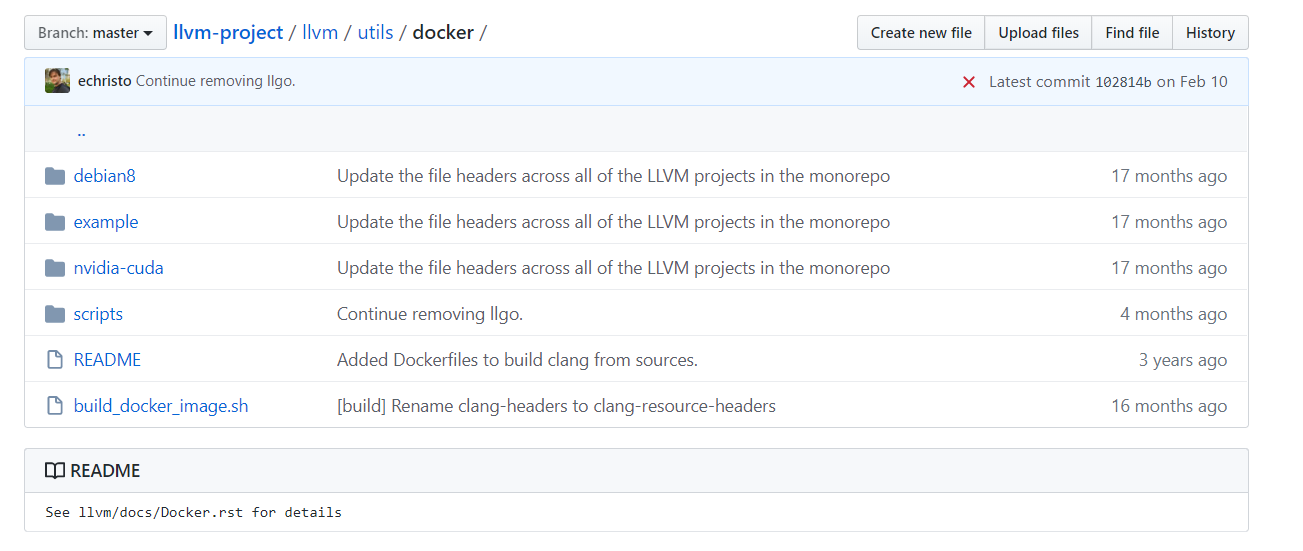The width and height of the screenshot is (1303, 551).
Task: Click the debian8 folder icon
Action: (55, 176)
